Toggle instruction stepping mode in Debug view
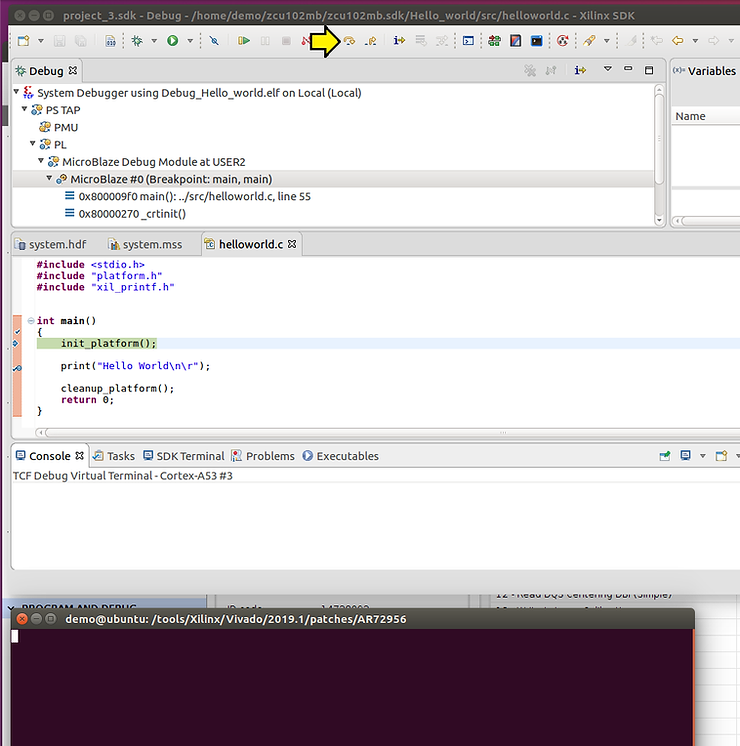740x746 pixels. tap(580, 70)
